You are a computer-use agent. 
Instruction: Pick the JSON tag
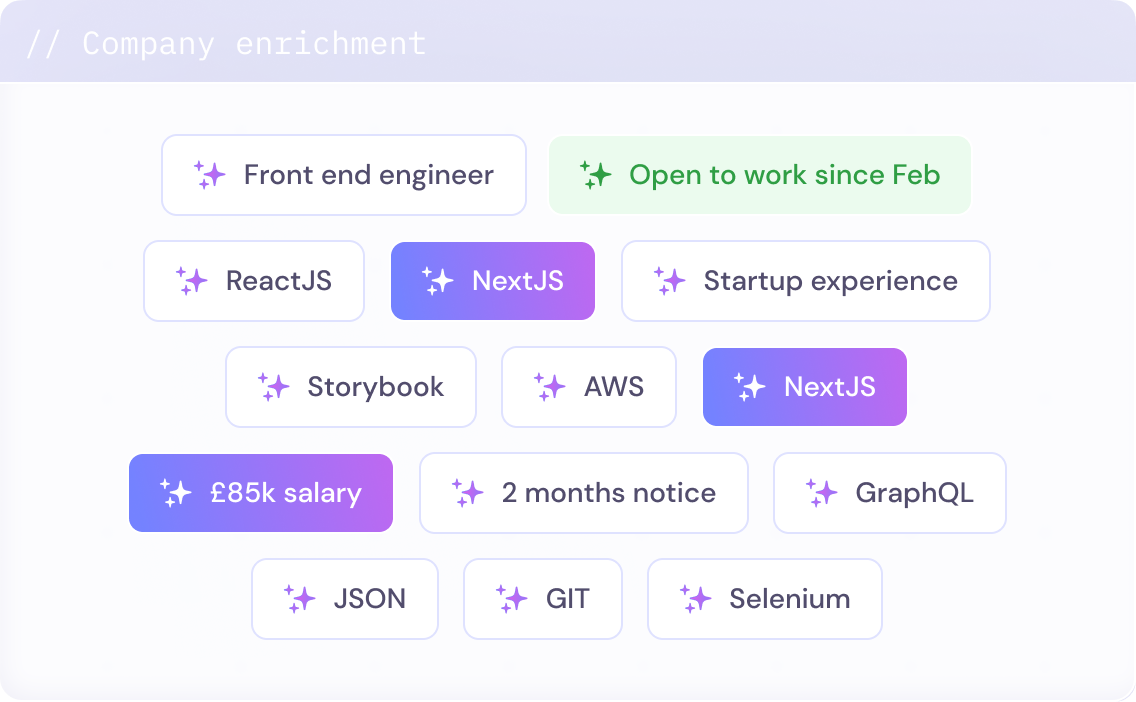coord(345,599)
